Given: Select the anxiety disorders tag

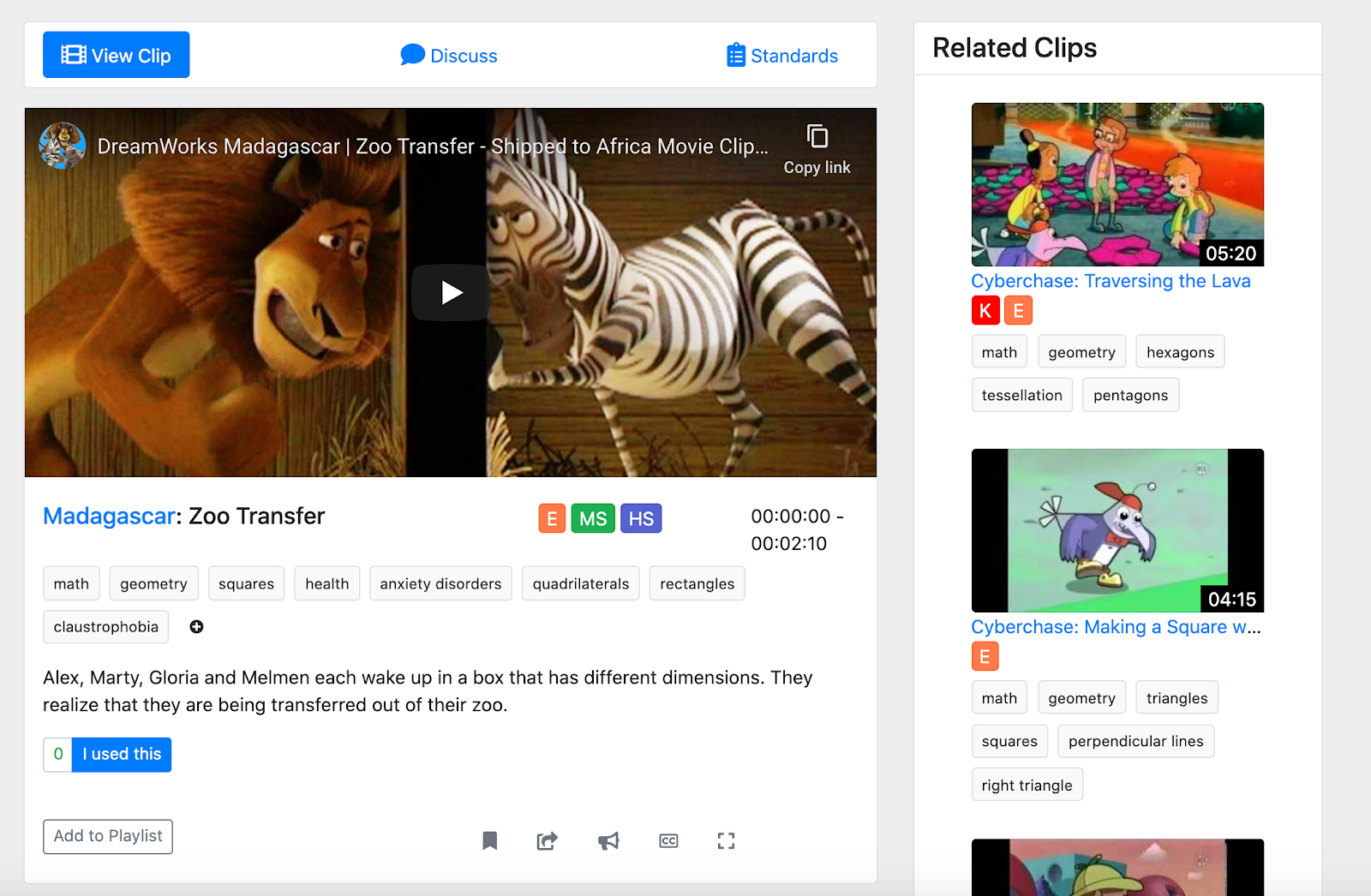Looking at the screenshot, I should click(x=440, y=583).
